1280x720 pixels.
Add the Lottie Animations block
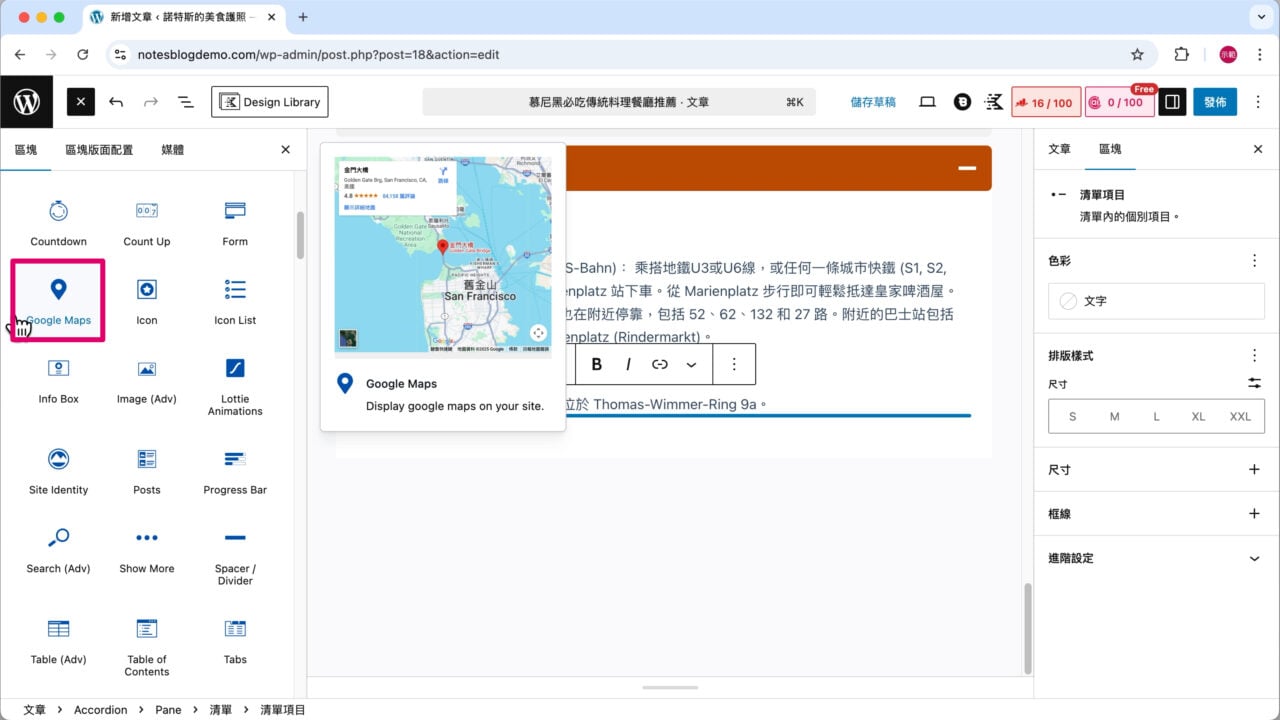coord(234,388)
